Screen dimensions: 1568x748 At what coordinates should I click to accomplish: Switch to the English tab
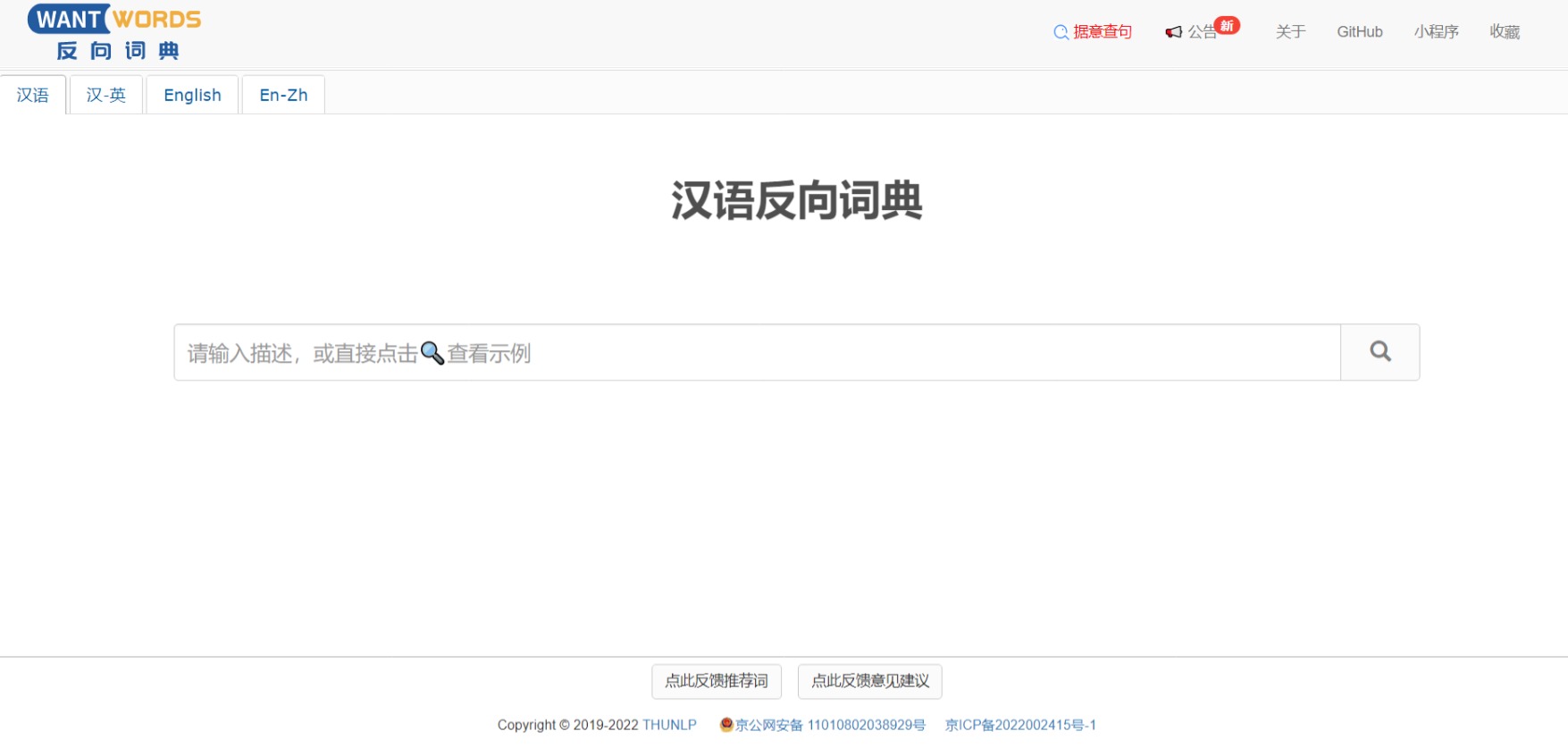[192, 95]
